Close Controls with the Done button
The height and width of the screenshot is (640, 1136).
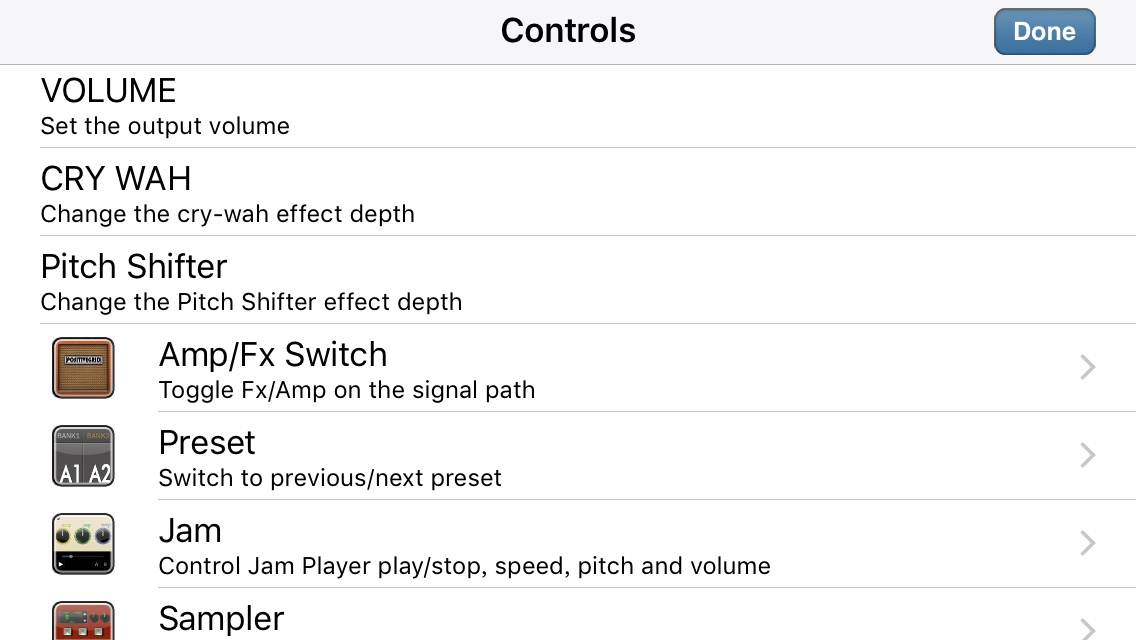tap(1044, 31)
